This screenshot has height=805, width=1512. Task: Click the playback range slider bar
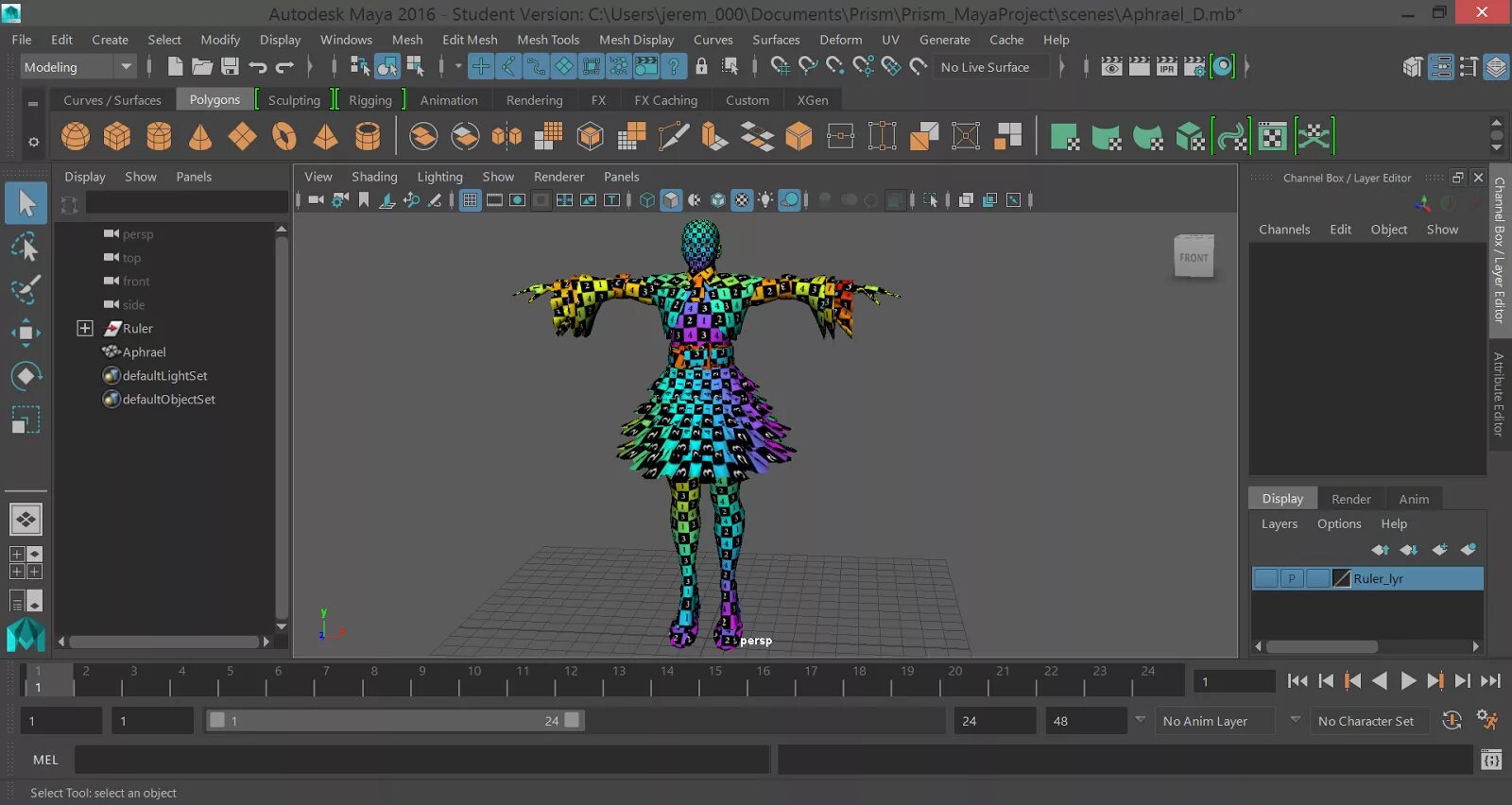[395, 721]
